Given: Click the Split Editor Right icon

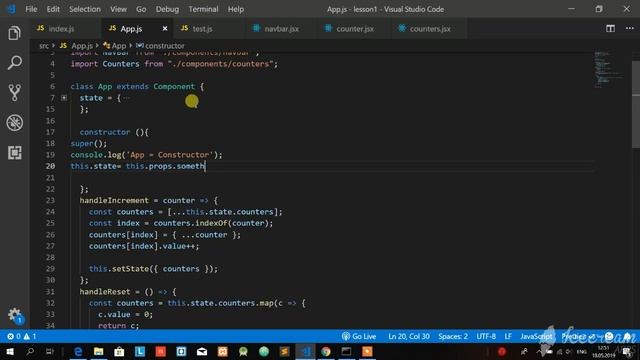Looking at the screenshot, I should [x=610, y=29].
